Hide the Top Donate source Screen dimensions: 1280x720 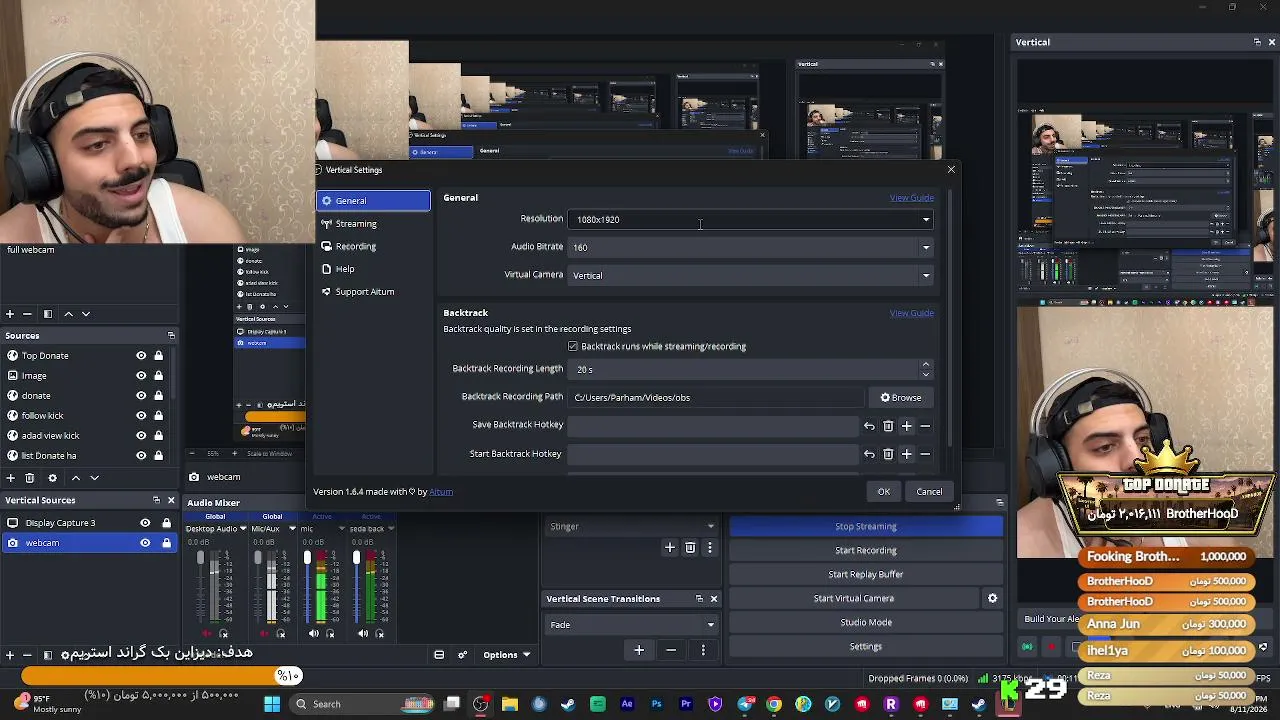[x=141, y=356]
